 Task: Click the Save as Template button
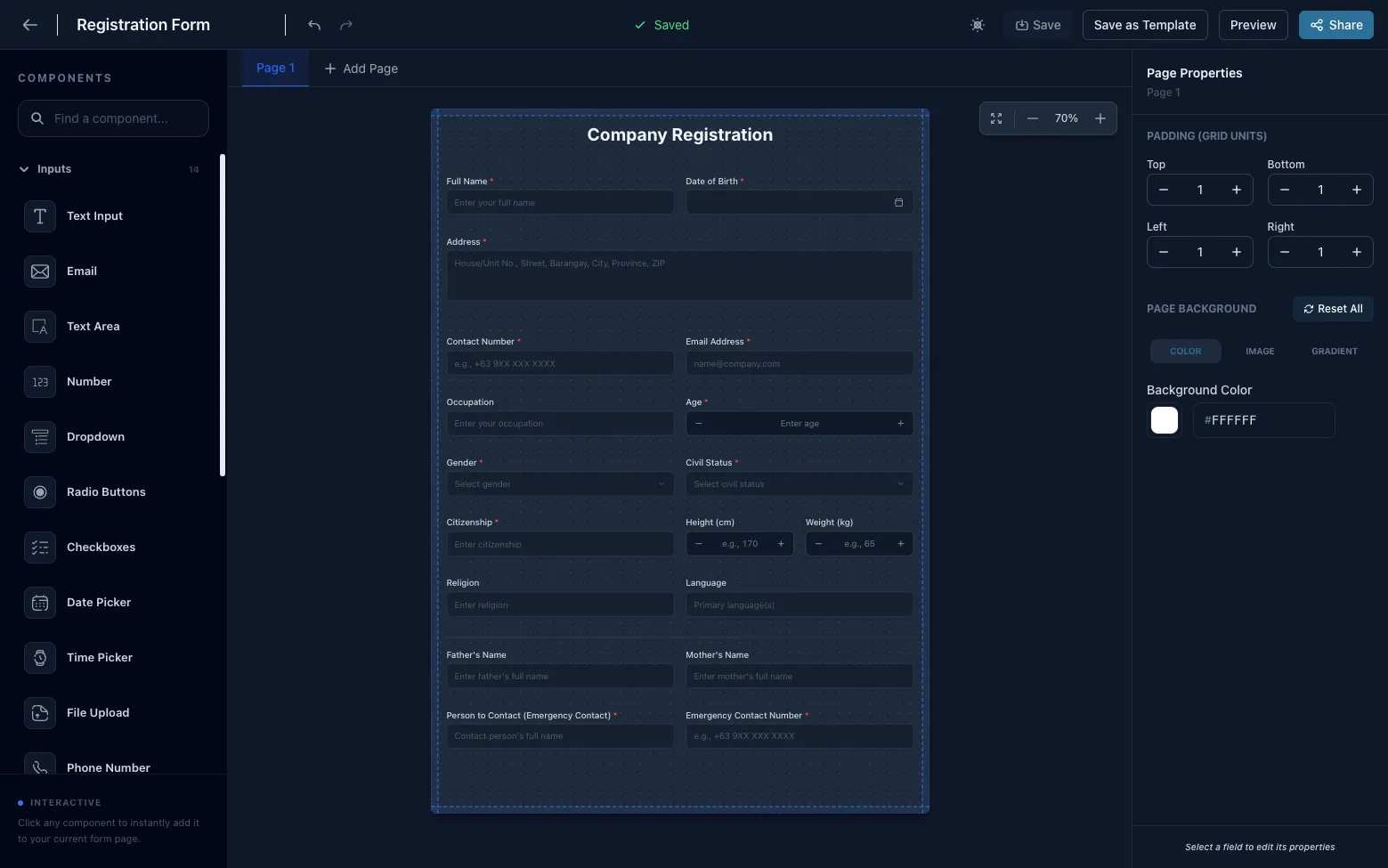pos(1144,25)
